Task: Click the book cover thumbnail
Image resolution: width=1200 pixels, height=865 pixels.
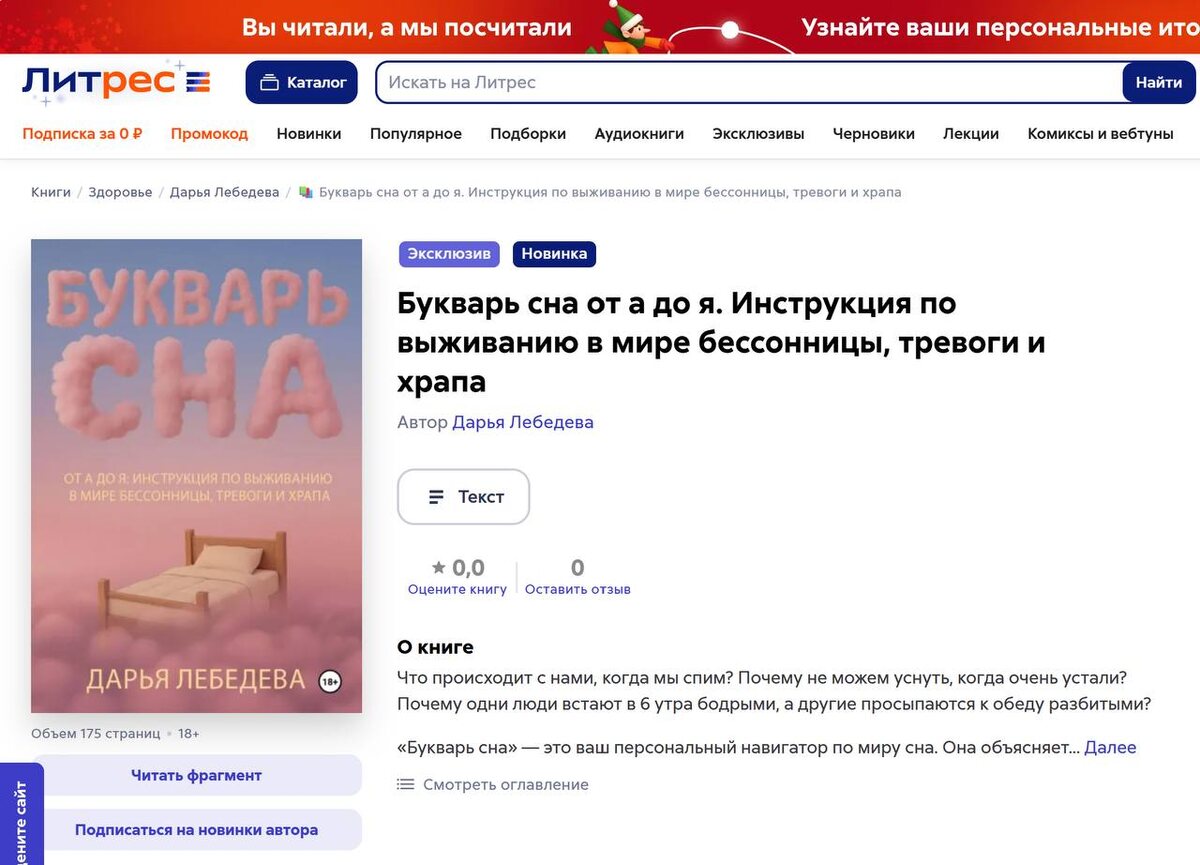Action: [197, 476]
